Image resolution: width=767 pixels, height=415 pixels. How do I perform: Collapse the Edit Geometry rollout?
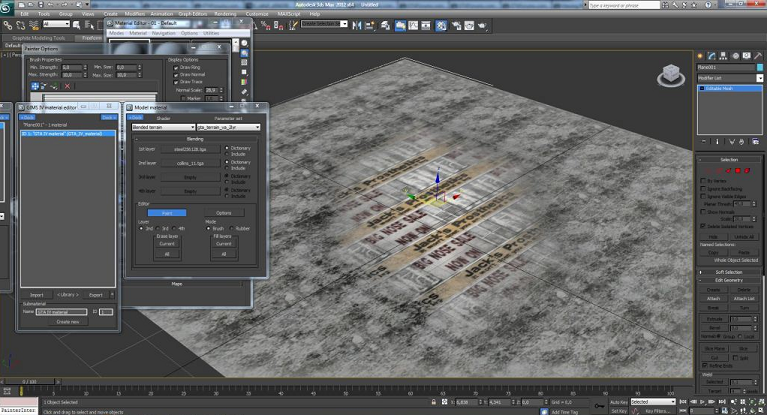click(729, 280)
